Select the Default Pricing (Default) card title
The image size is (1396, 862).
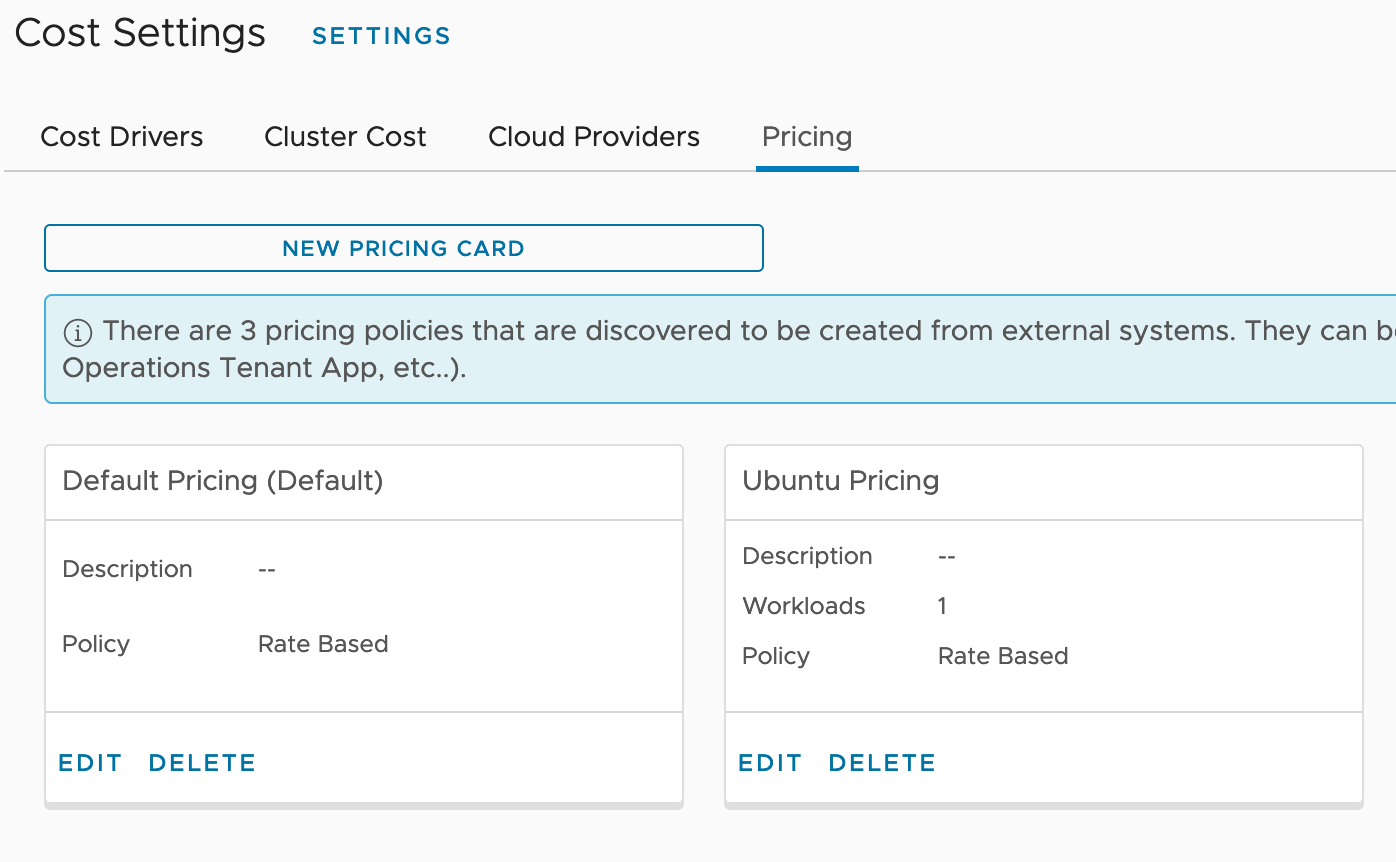pos(223,481)
